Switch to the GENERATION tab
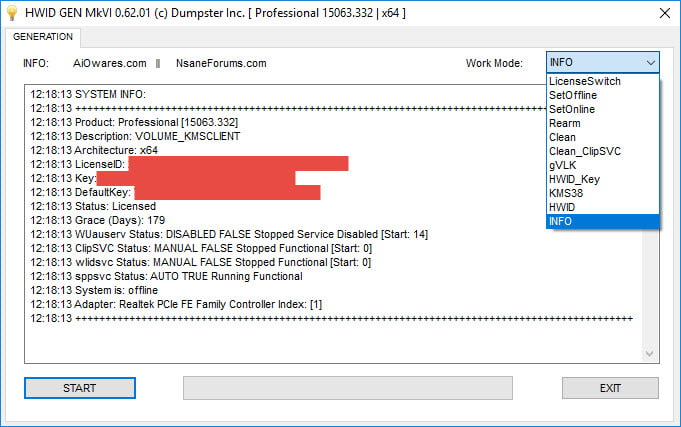Viewport: 681px width, 427px height. tap(43, 37)
